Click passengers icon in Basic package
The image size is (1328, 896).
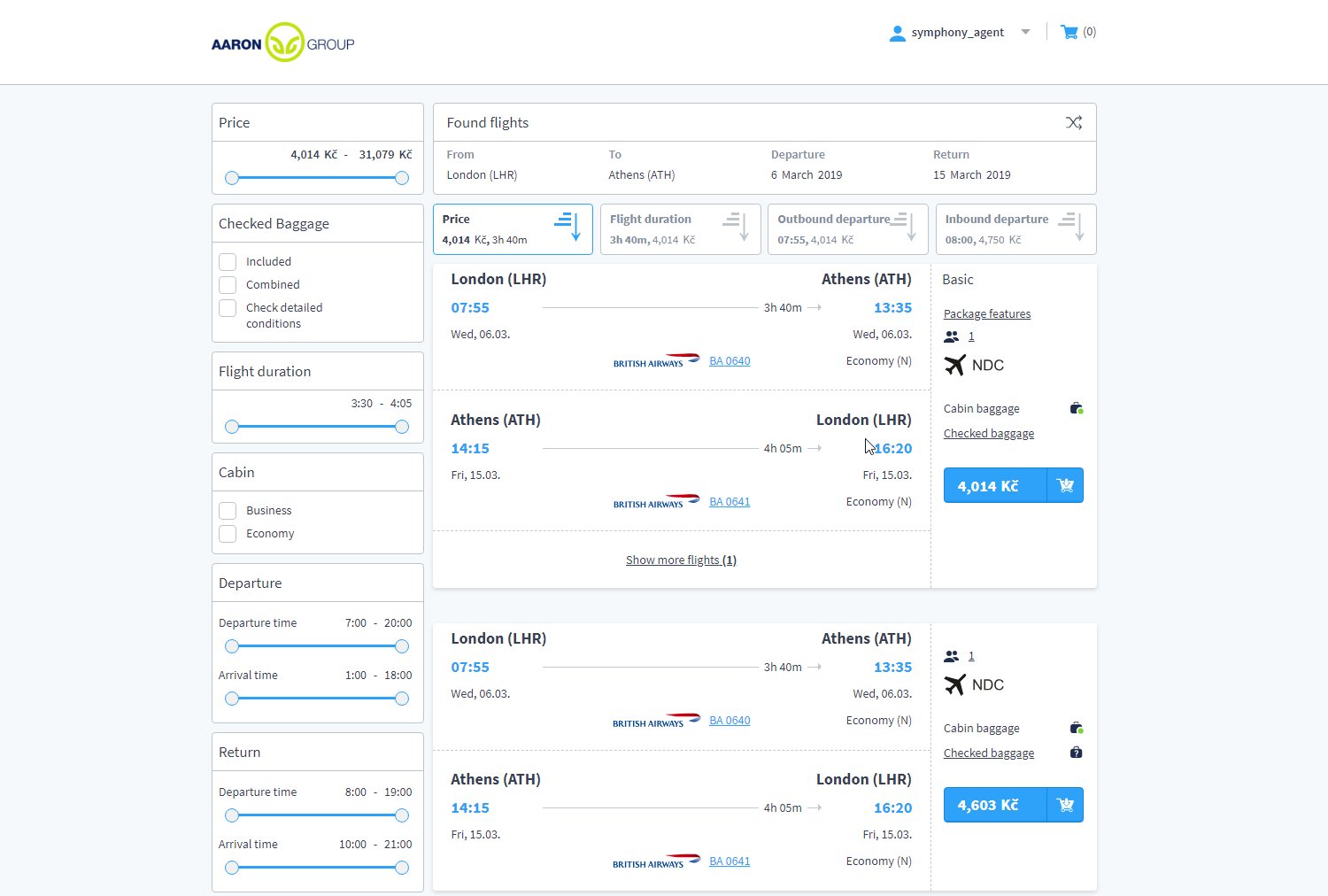point(952,336)
